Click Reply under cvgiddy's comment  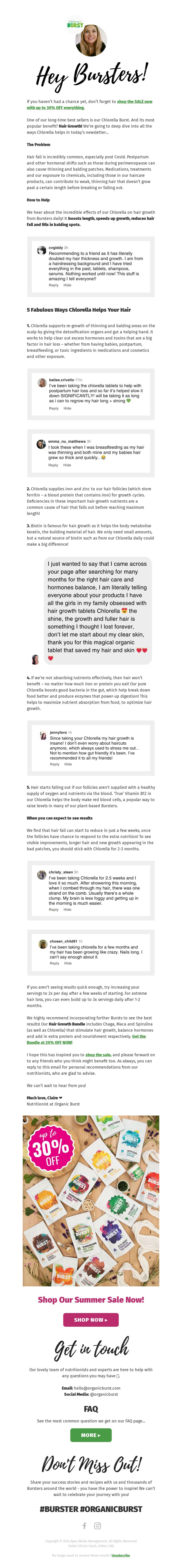53,285
